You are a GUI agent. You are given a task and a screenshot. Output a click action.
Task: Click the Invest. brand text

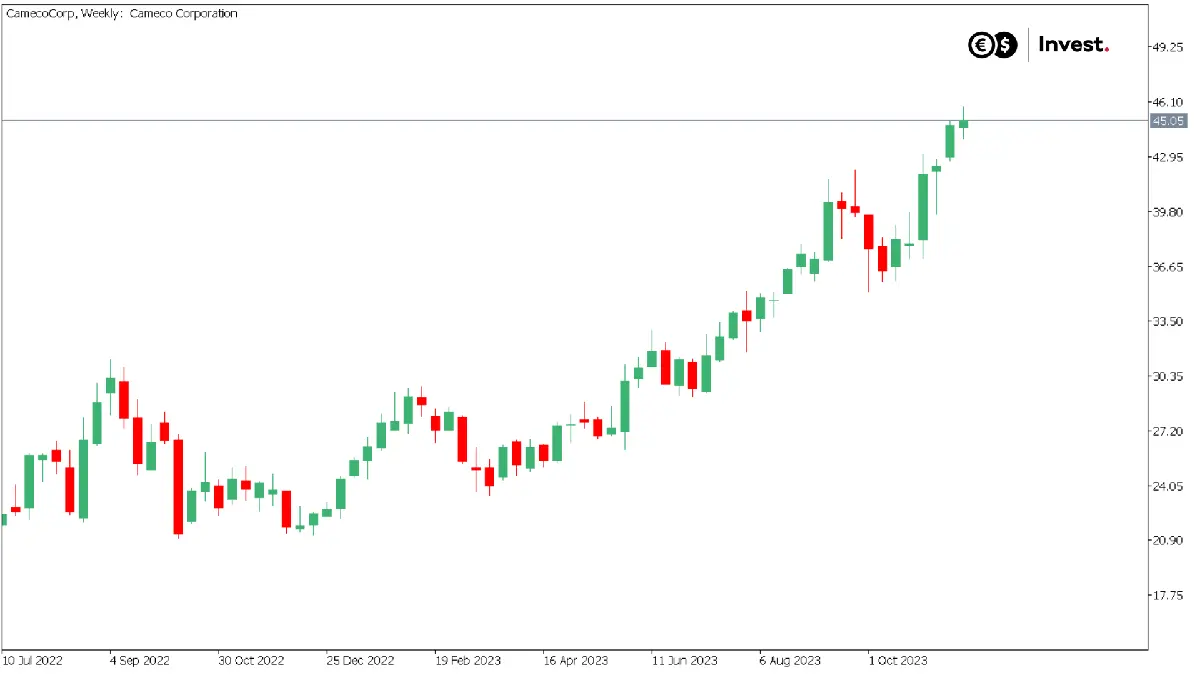click(1074, 45)
